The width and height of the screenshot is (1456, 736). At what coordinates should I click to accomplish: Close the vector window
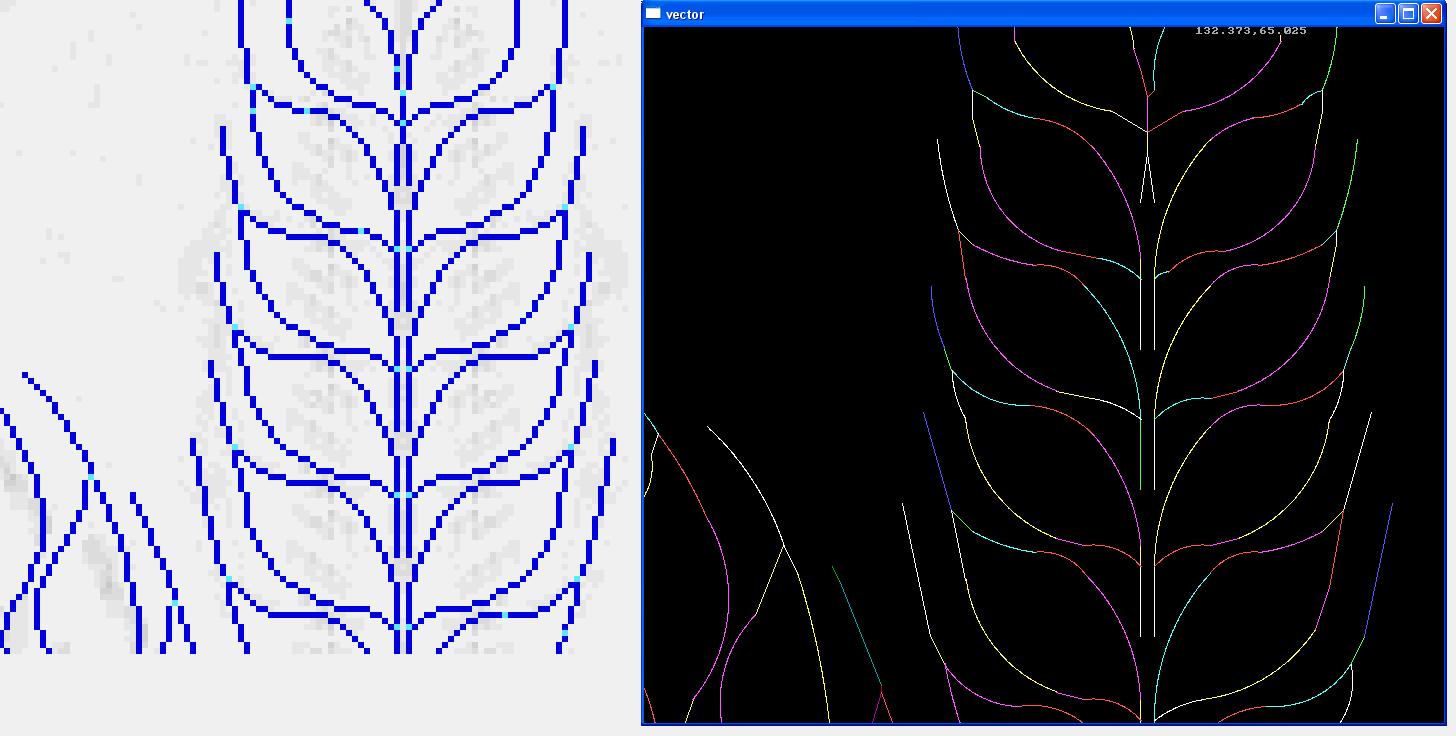pyautogui.click(x=1431, y=14)
